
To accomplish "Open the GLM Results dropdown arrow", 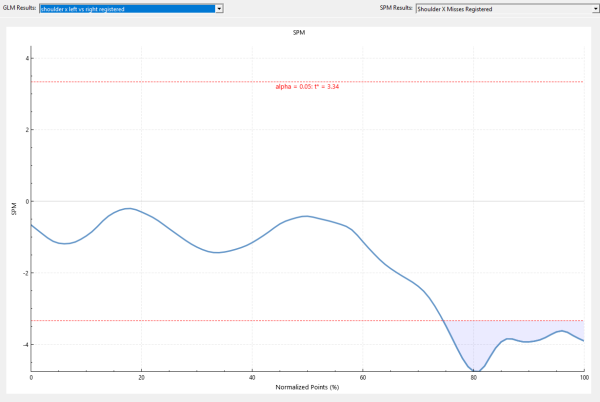I will [219, 8].
